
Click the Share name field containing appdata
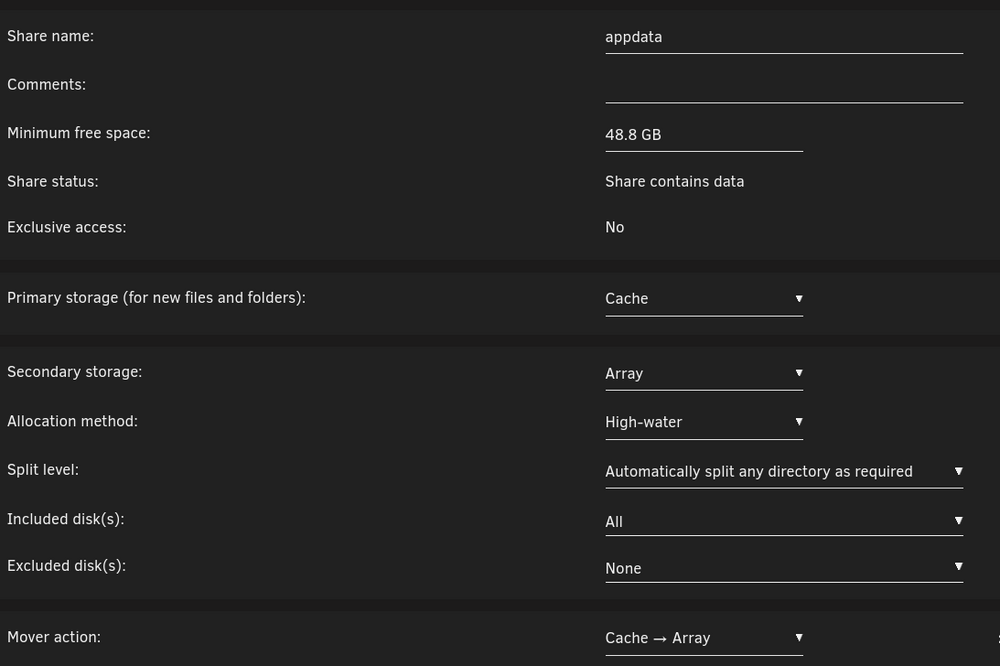click(784, 38)
